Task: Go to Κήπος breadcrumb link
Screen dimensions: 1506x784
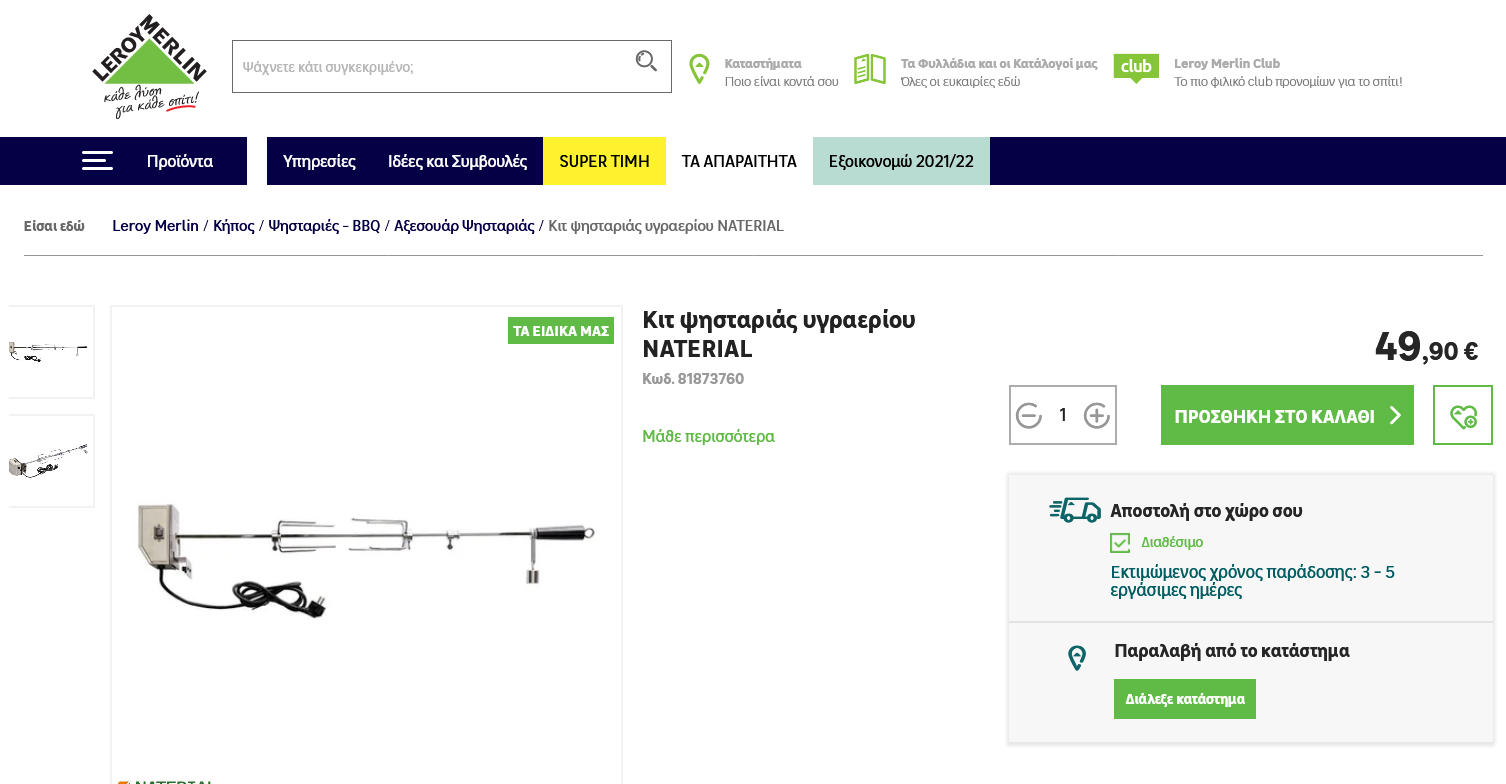Action: pos(234,226)
